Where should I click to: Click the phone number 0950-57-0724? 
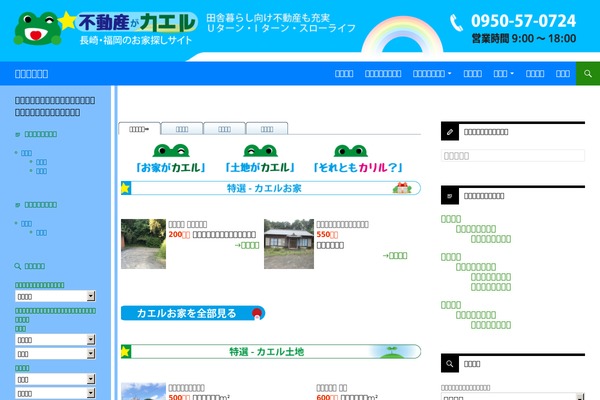coord(523,21)
